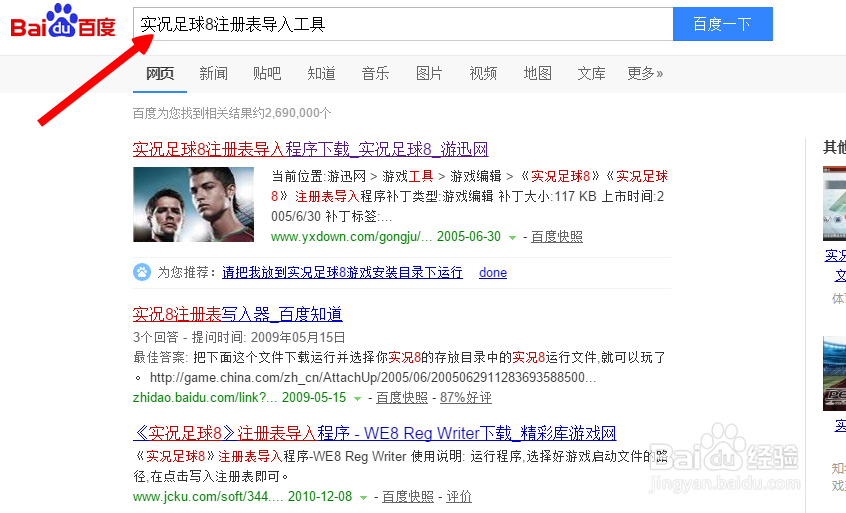Switch to the 新闻 tab
846x513 pixels.
pos(213,73)
